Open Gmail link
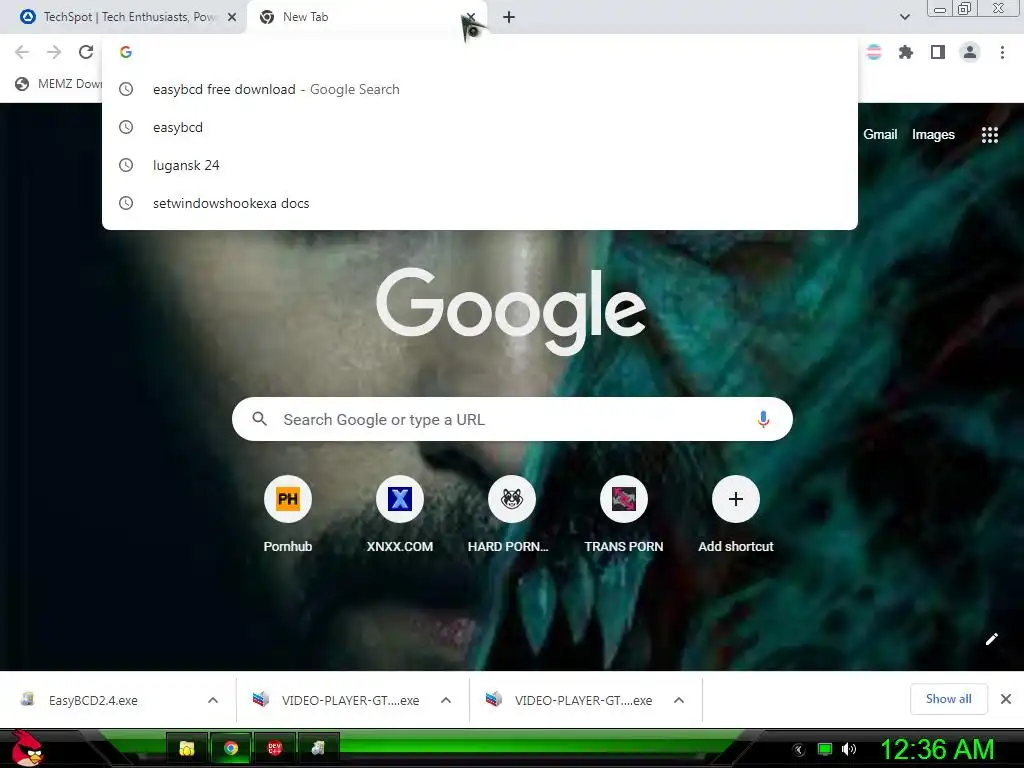This screenshot has width=1024, height=768. click(880, 135)
